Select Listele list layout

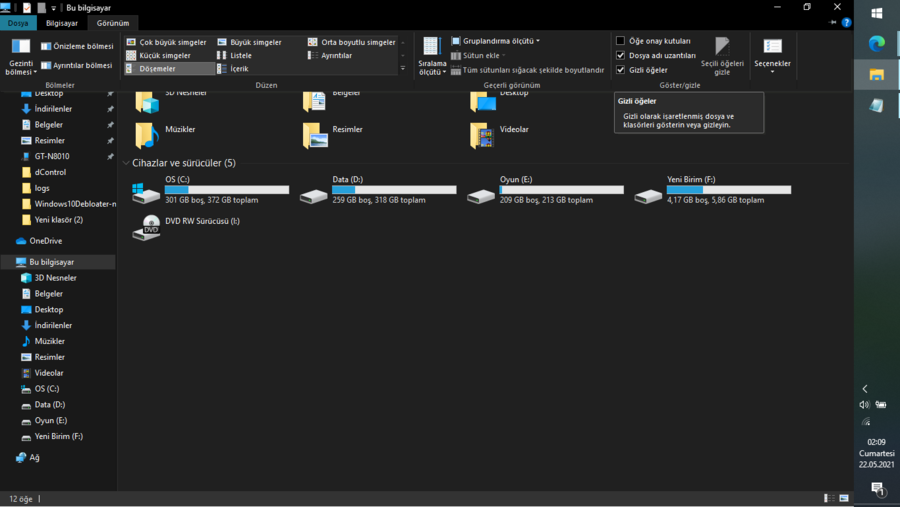coord(235,55)
